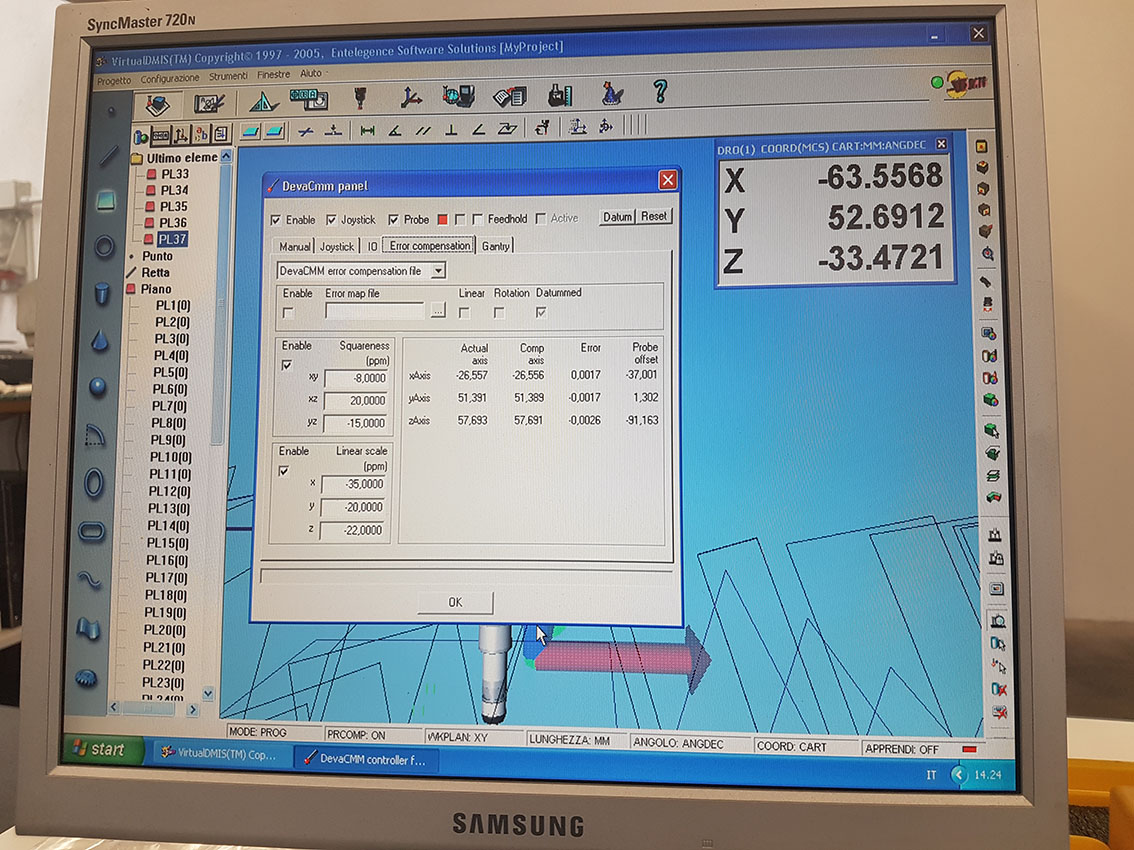This screenshot has width=1134, height=850.
Task: Select the curve feature tool
Action: [x=89, y=579]
